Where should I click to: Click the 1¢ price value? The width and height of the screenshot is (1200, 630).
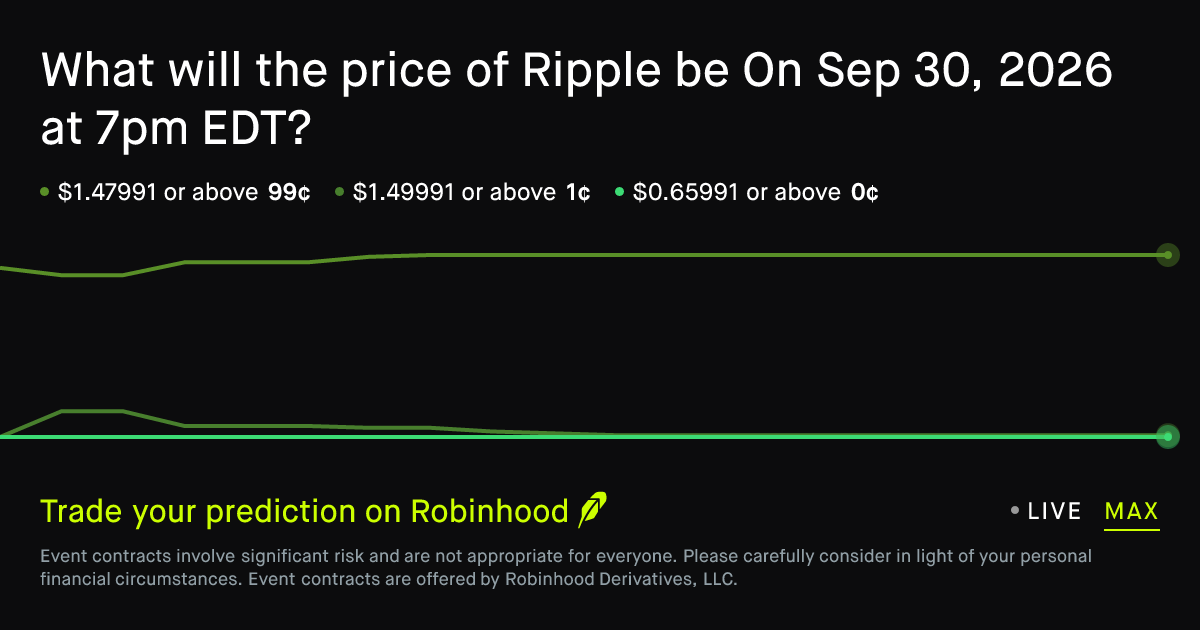(x=577, y=192)
